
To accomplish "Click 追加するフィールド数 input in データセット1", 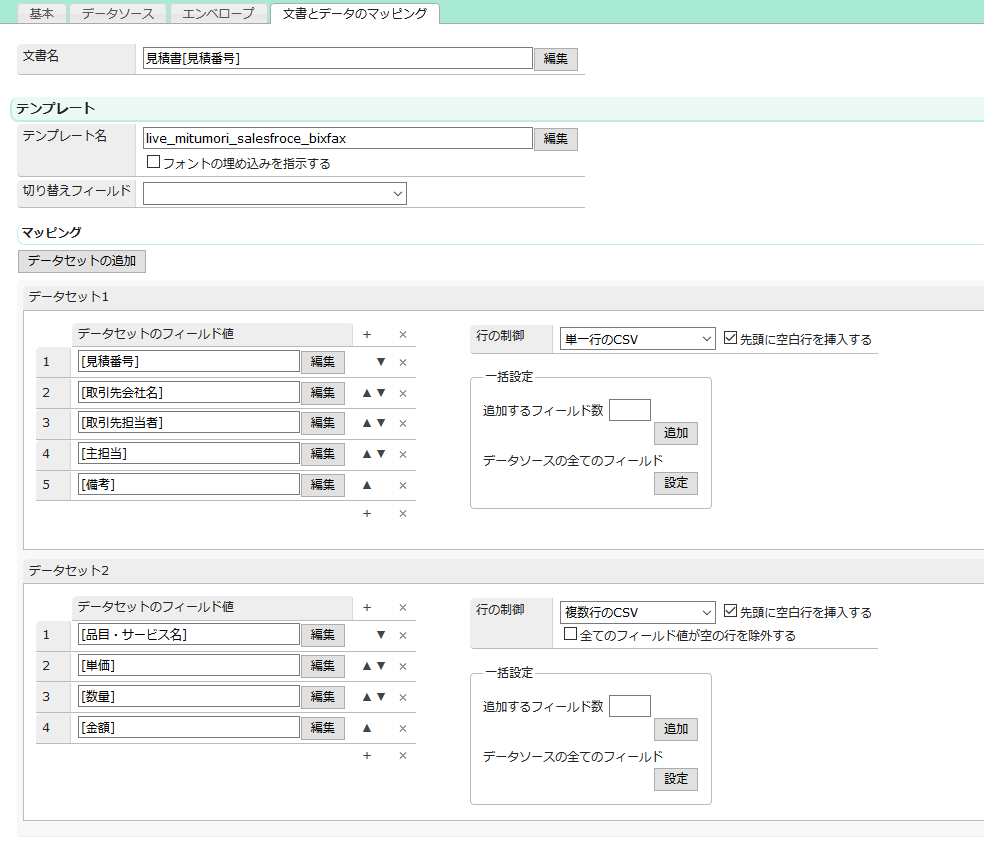I will click(629, 410).
